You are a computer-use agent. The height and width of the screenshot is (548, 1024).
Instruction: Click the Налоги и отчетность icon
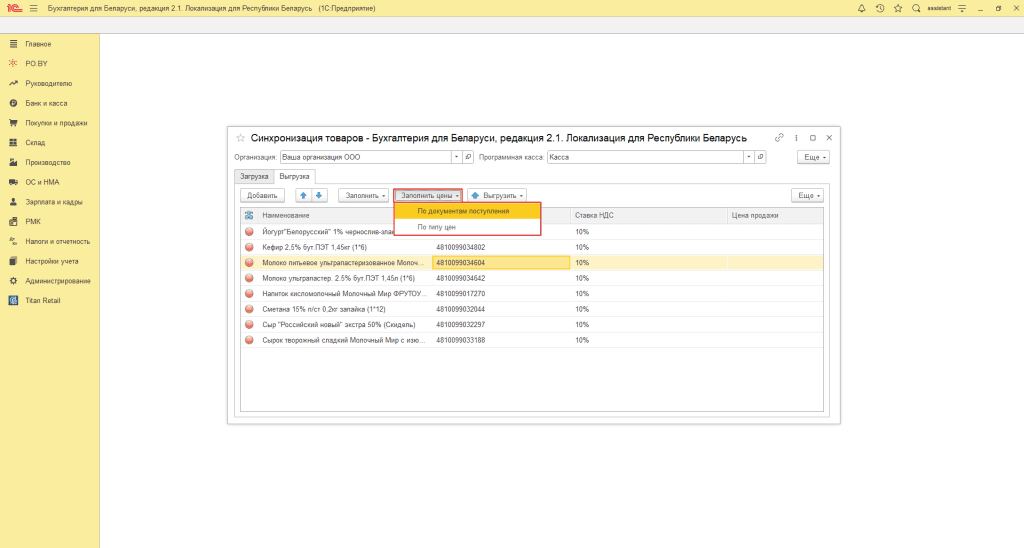[x=13, y=241]
